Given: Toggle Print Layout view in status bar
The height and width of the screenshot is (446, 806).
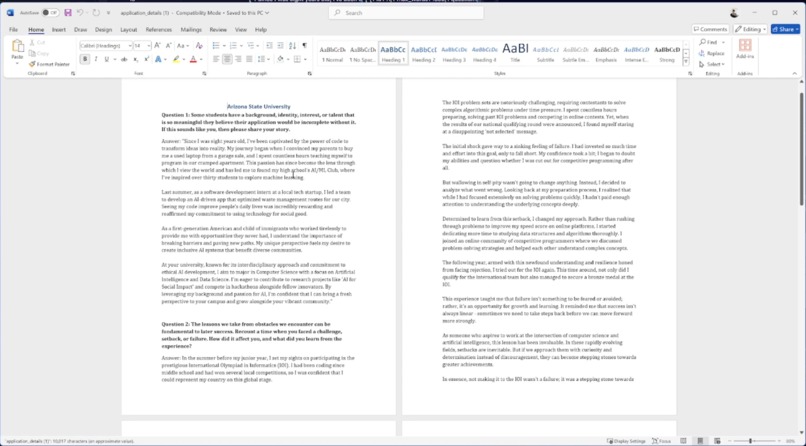Looking at the screenshot, I should [700, 441].
